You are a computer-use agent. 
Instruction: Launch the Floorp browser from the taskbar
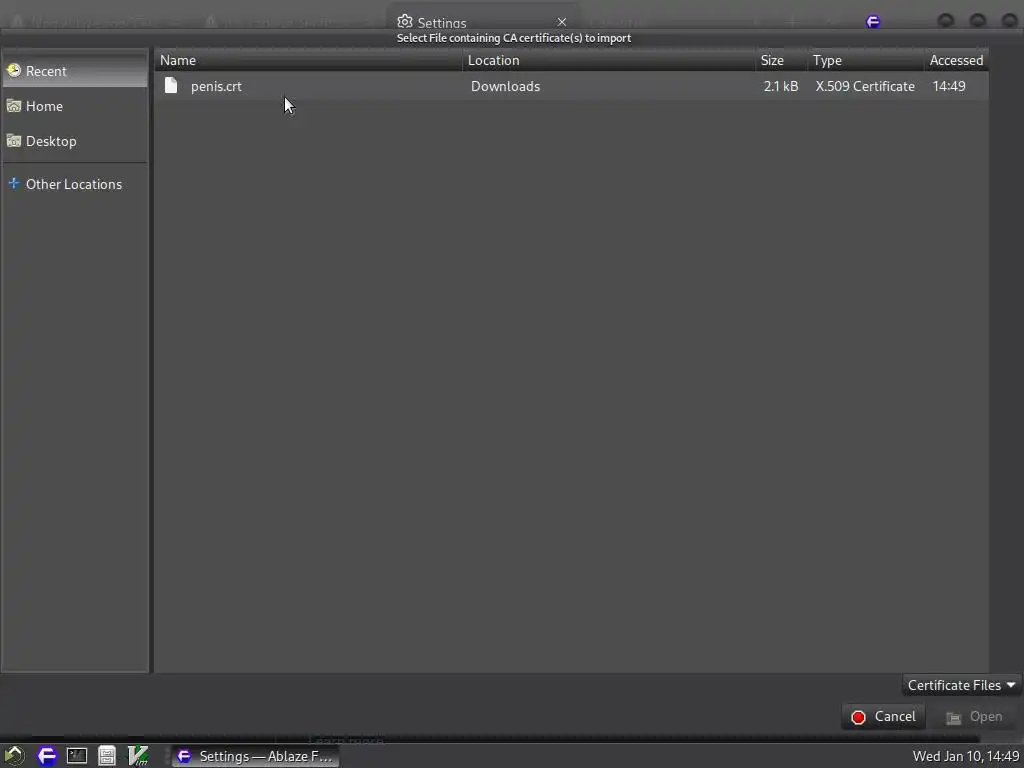(x=46, y=756)
